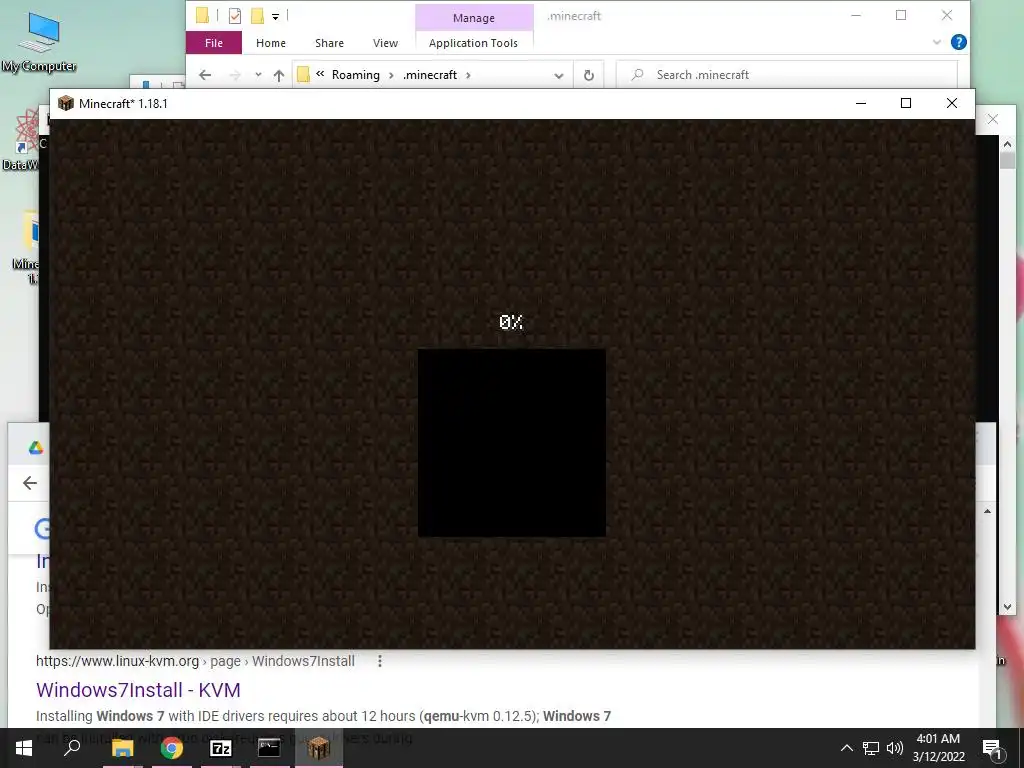The width and height of the screenshot is (1024, 768).
Task: Open search result options three-dot menu
Action: click(x=379, y=661)
